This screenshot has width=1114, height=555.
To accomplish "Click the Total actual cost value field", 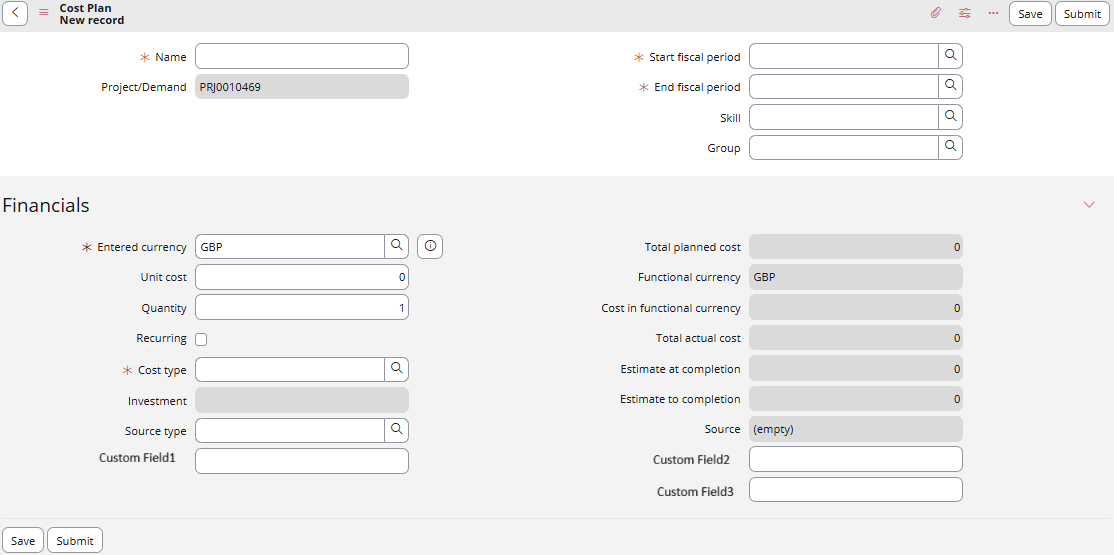I will tap(856, 338).
